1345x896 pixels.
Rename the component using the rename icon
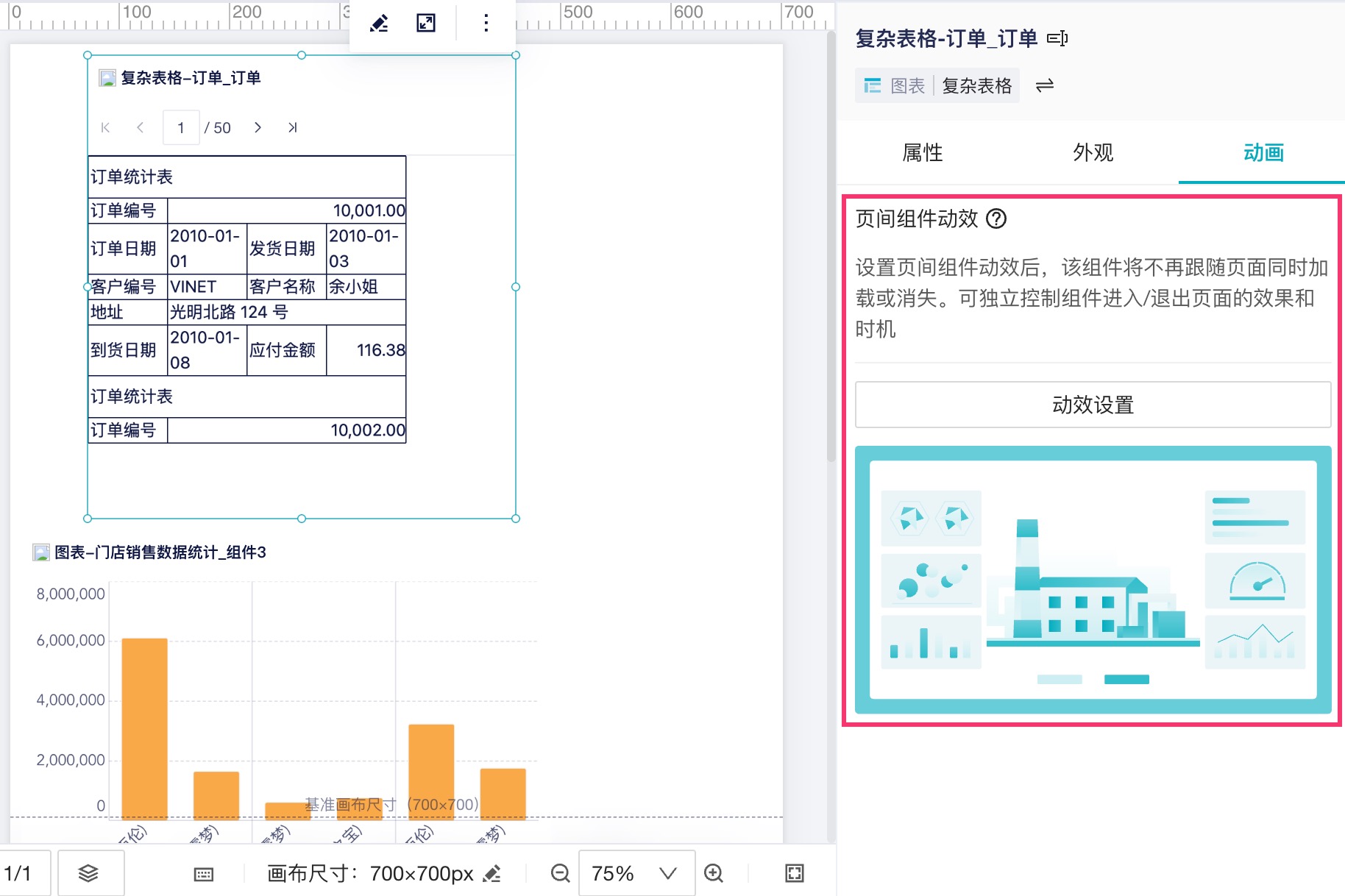pos(1058,38)
